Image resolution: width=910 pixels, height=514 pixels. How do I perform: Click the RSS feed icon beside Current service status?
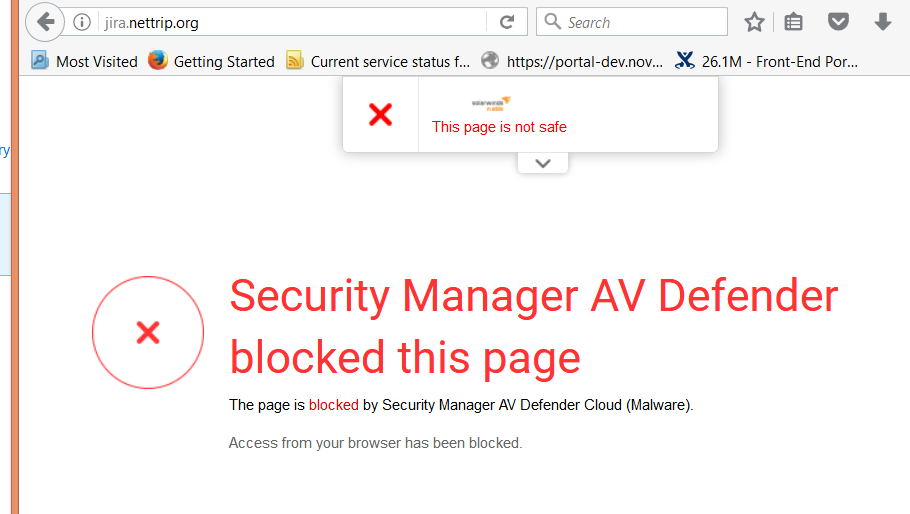[x=295, y=60]
